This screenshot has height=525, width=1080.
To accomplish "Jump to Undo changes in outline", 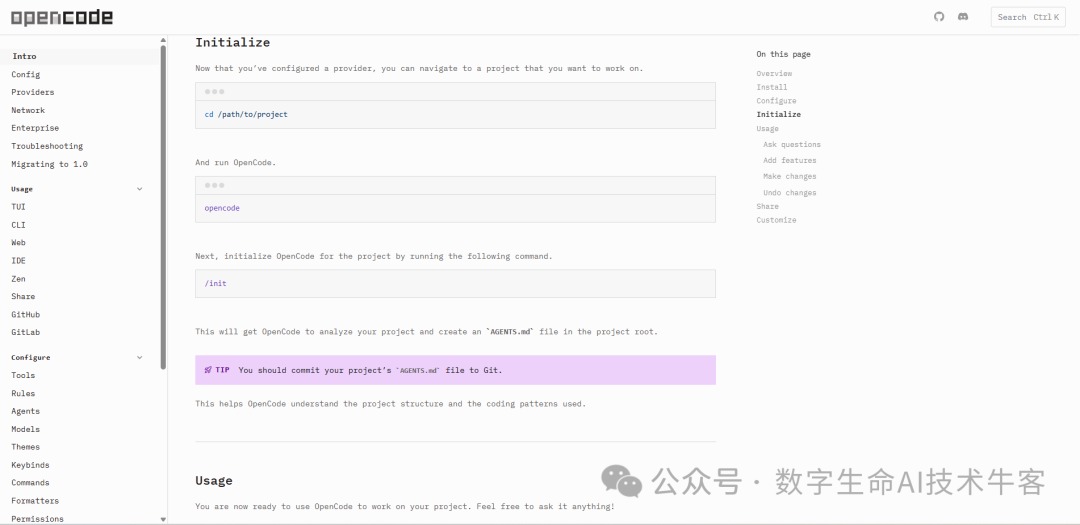I will (x=789, y=193).
